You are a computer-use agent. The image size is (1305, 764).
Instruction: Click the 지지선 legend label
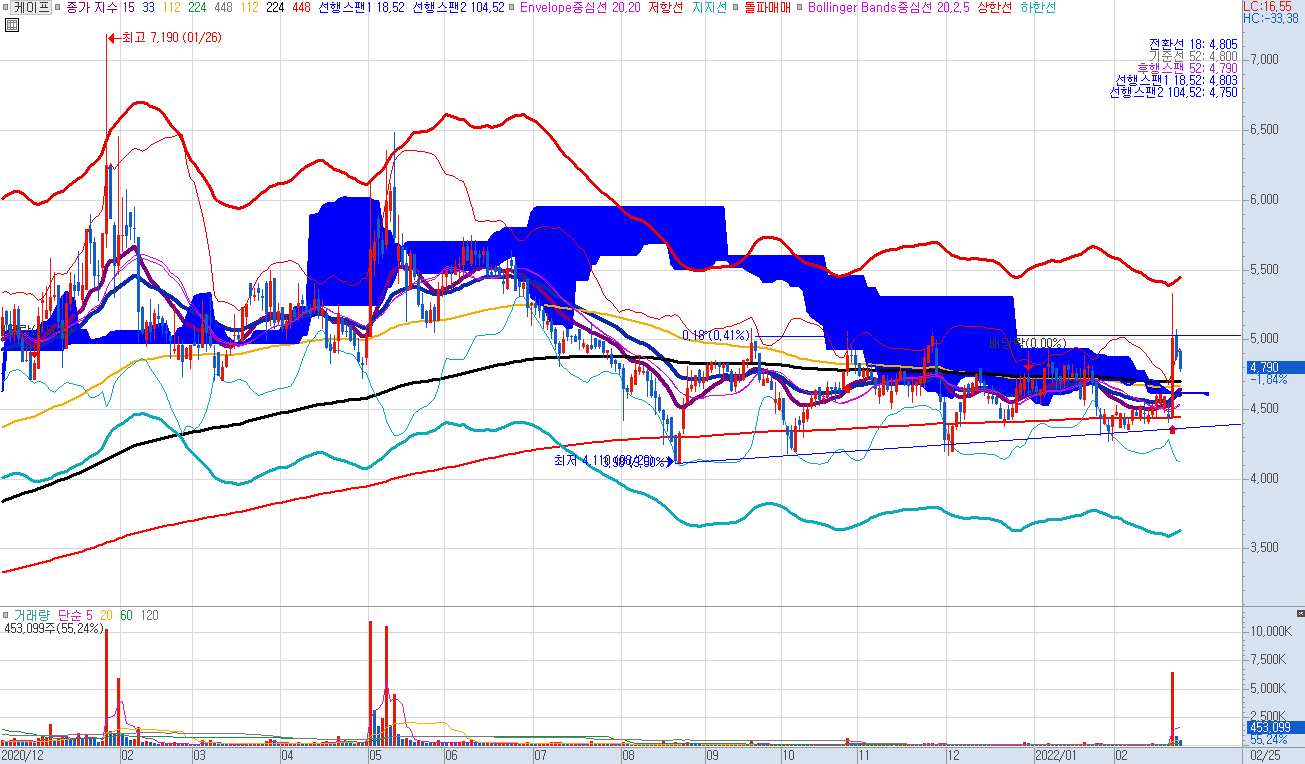(x=709, y=7)
